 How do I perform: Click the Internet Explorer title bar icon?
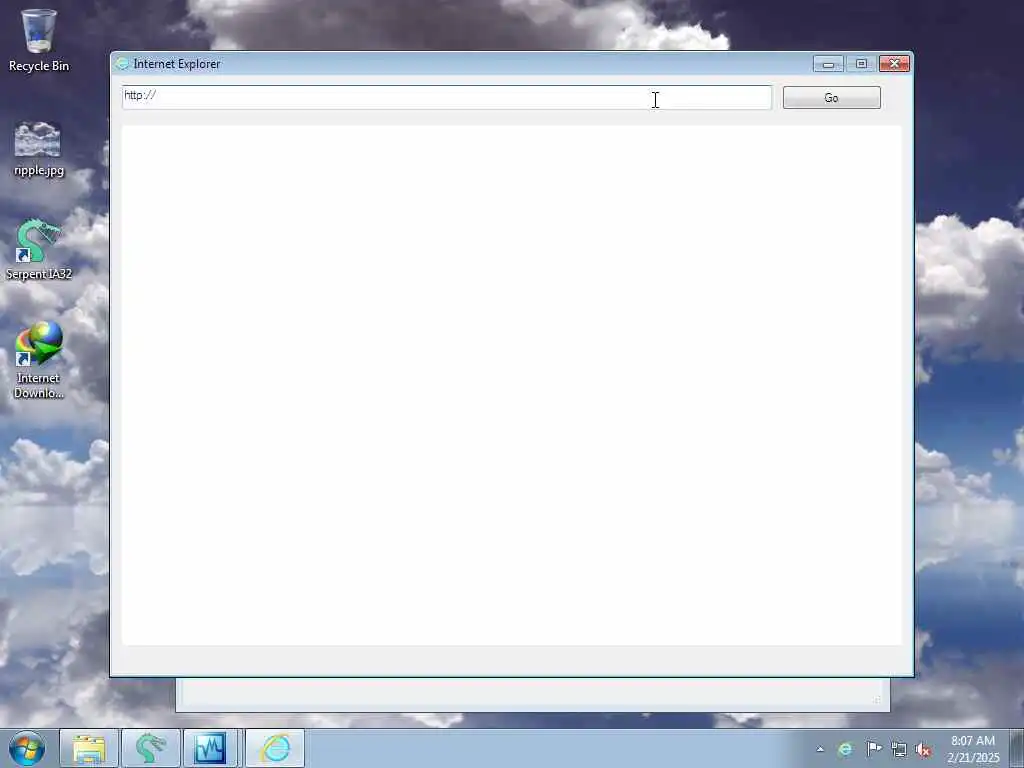[122, 64]
